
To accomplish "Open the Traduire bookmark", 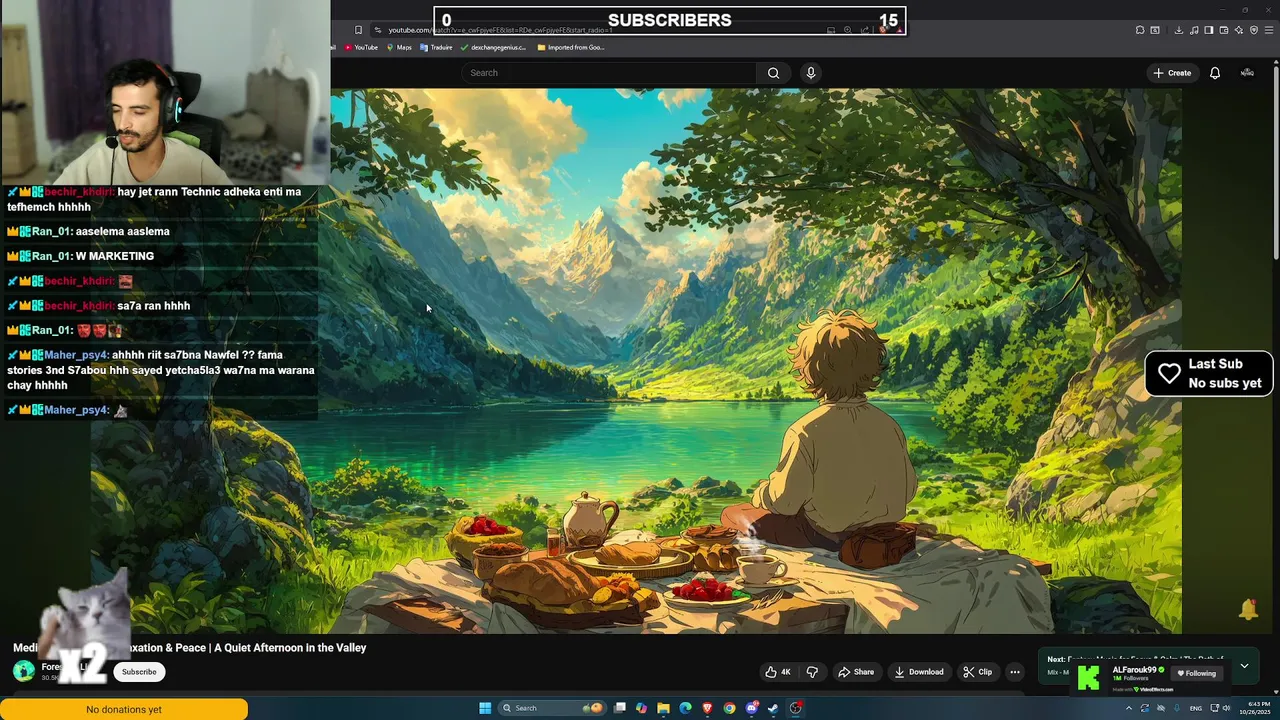I will coord(436,47).
